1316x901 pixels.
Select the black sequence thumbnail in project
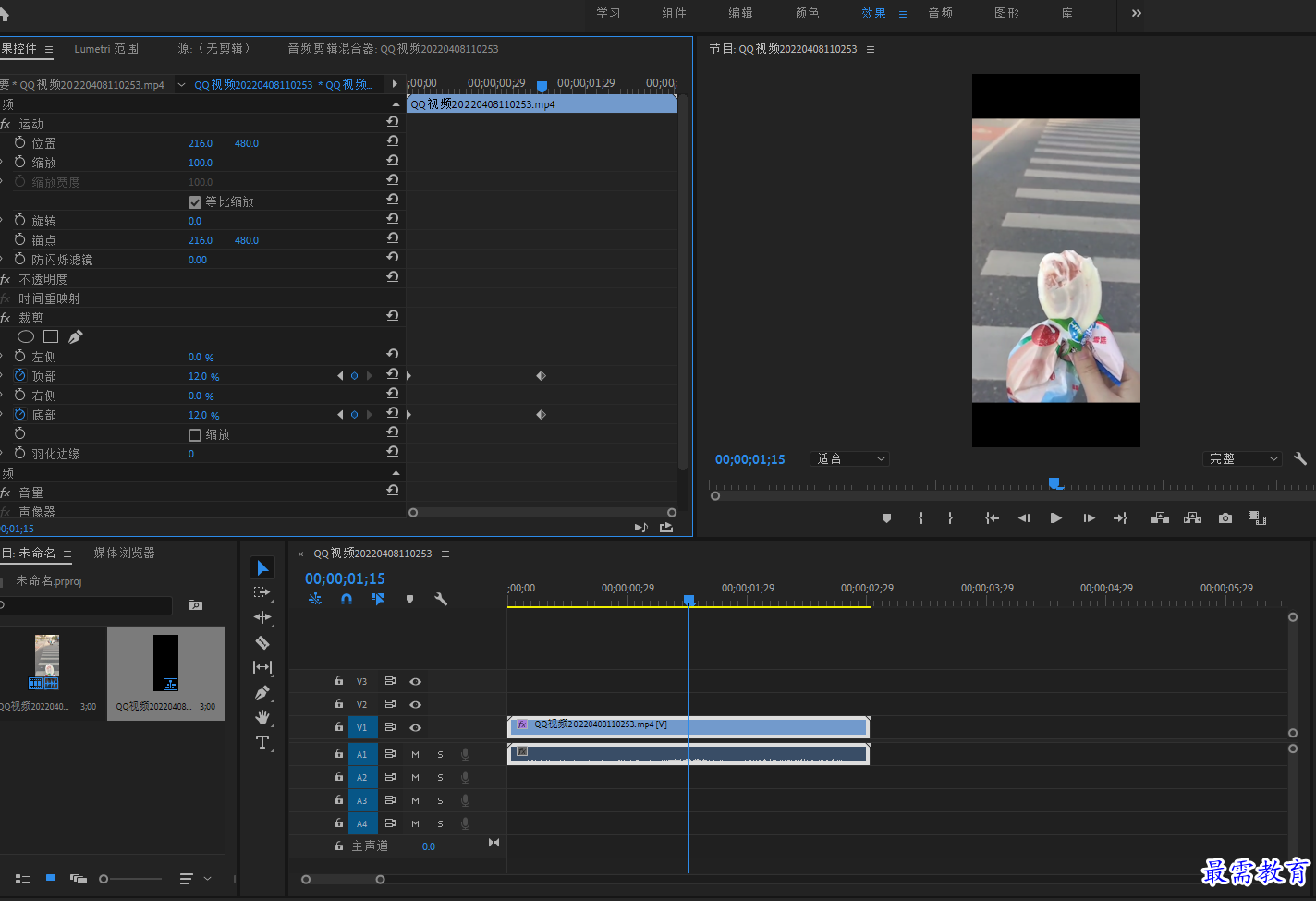pyautogui.click(x=165, y=663)
